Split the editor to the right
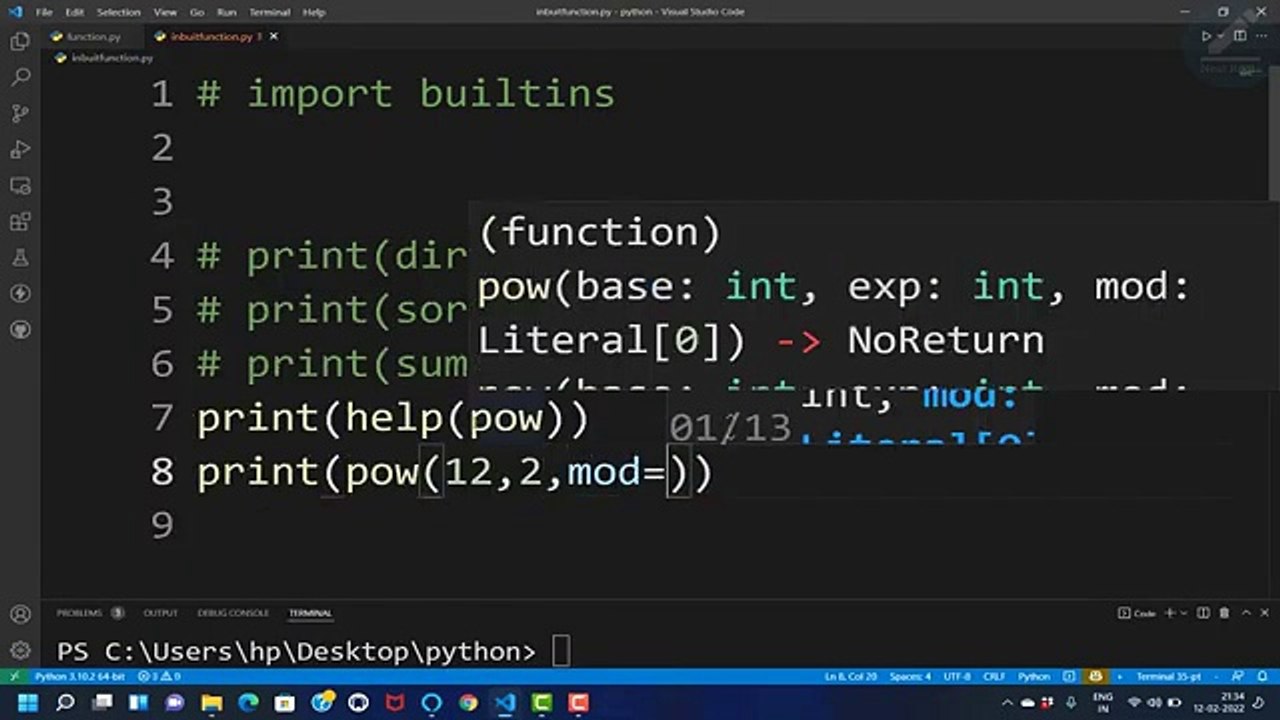Screen dimensions: 1280x720 click(1240, 36)
